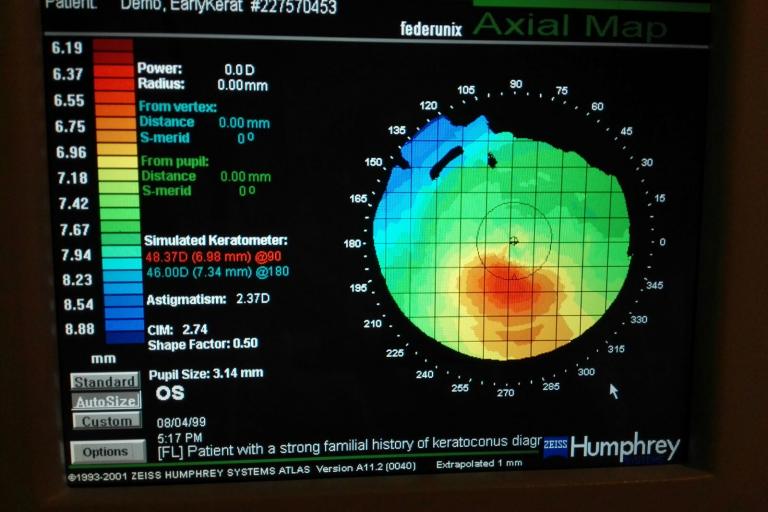The width and height of the screenshot is (768, 512).
Task: Click the Humphrey brand logo
Action: tap(625, 447)
